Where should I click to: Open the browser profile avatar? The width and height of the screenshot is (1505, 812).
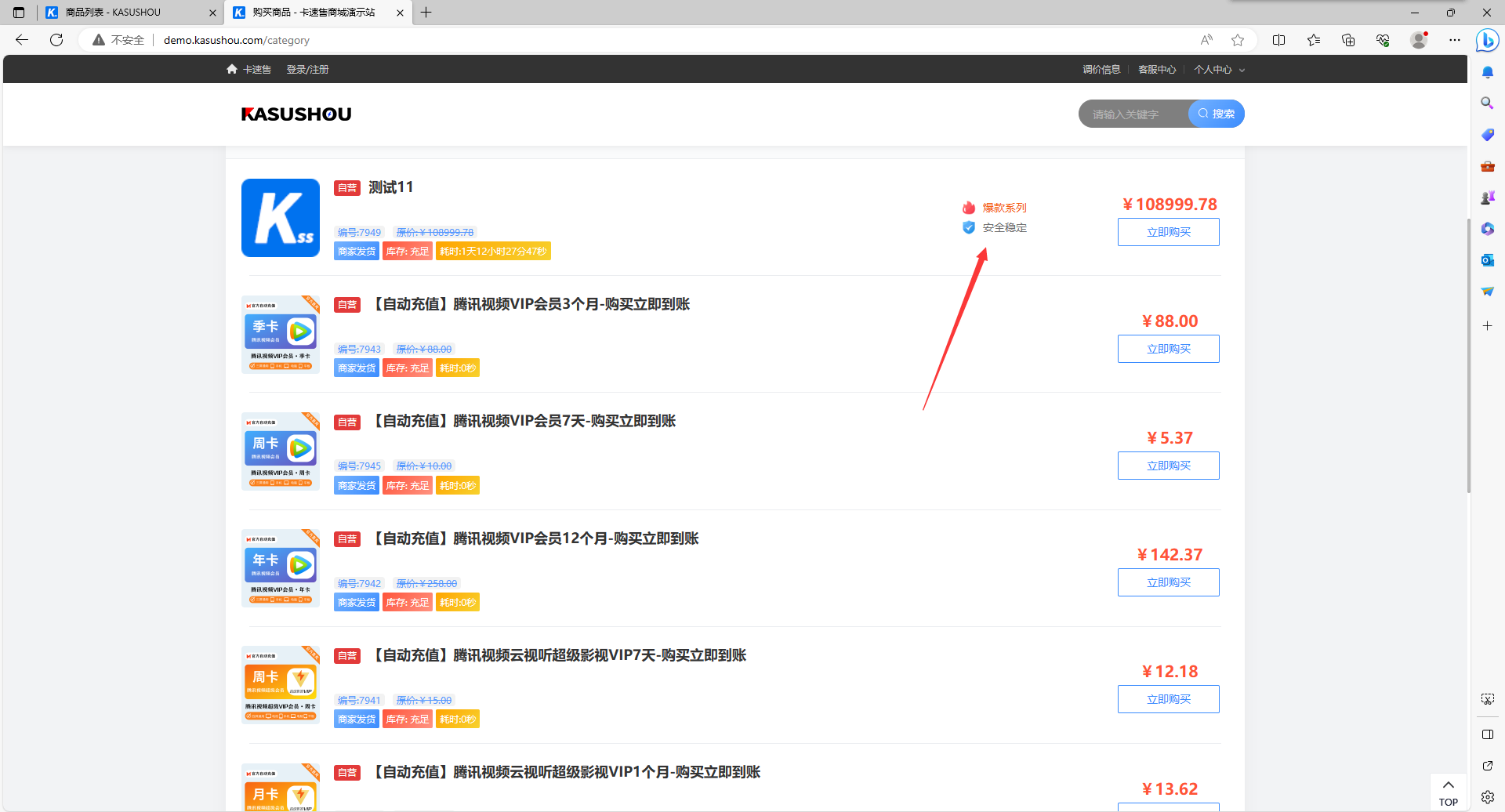click(1419, 40)
